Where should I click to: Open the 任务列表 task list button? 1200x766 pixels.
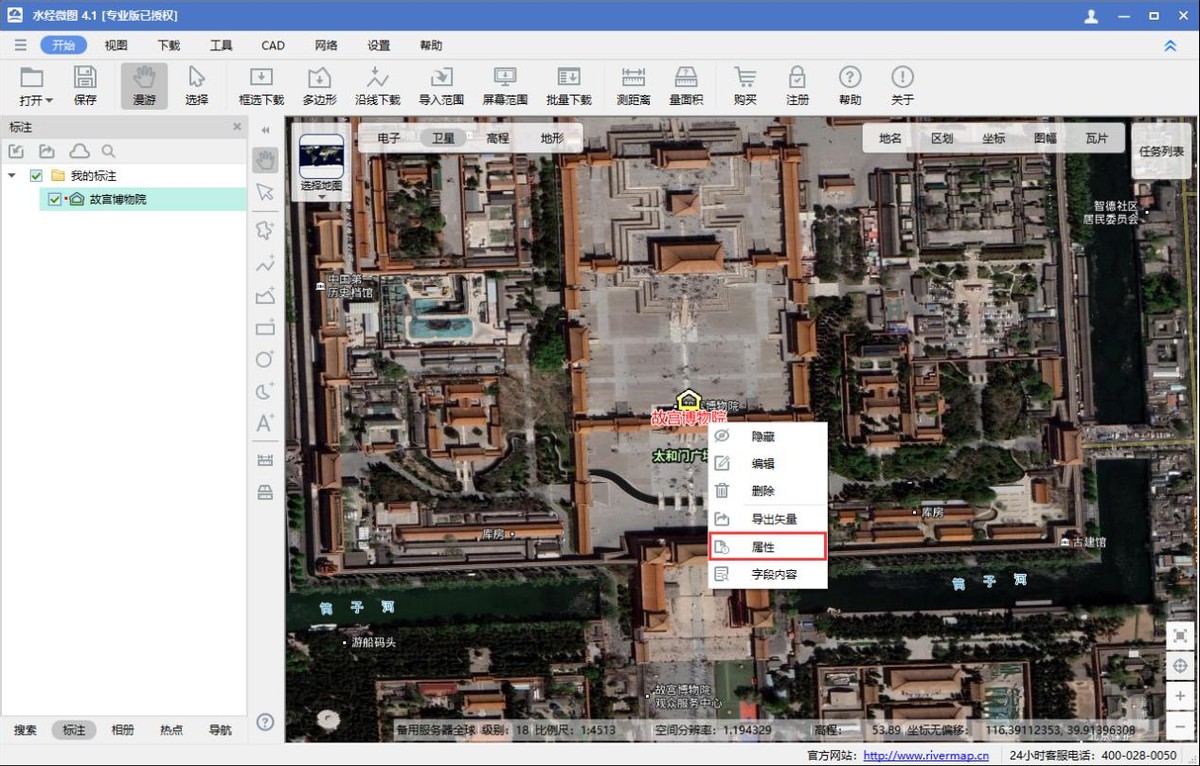(x=1160, y=152)
